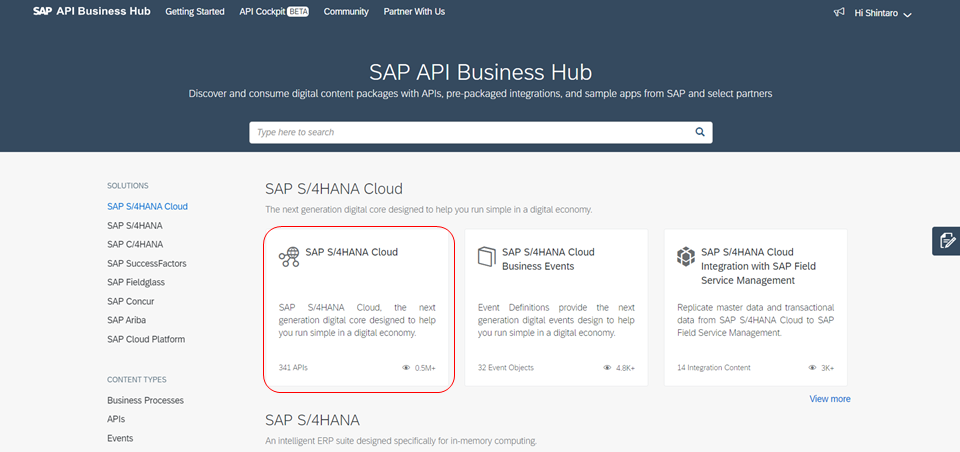Click the SAP logo in the header
The image size is (960, 452).
[42, 12]
